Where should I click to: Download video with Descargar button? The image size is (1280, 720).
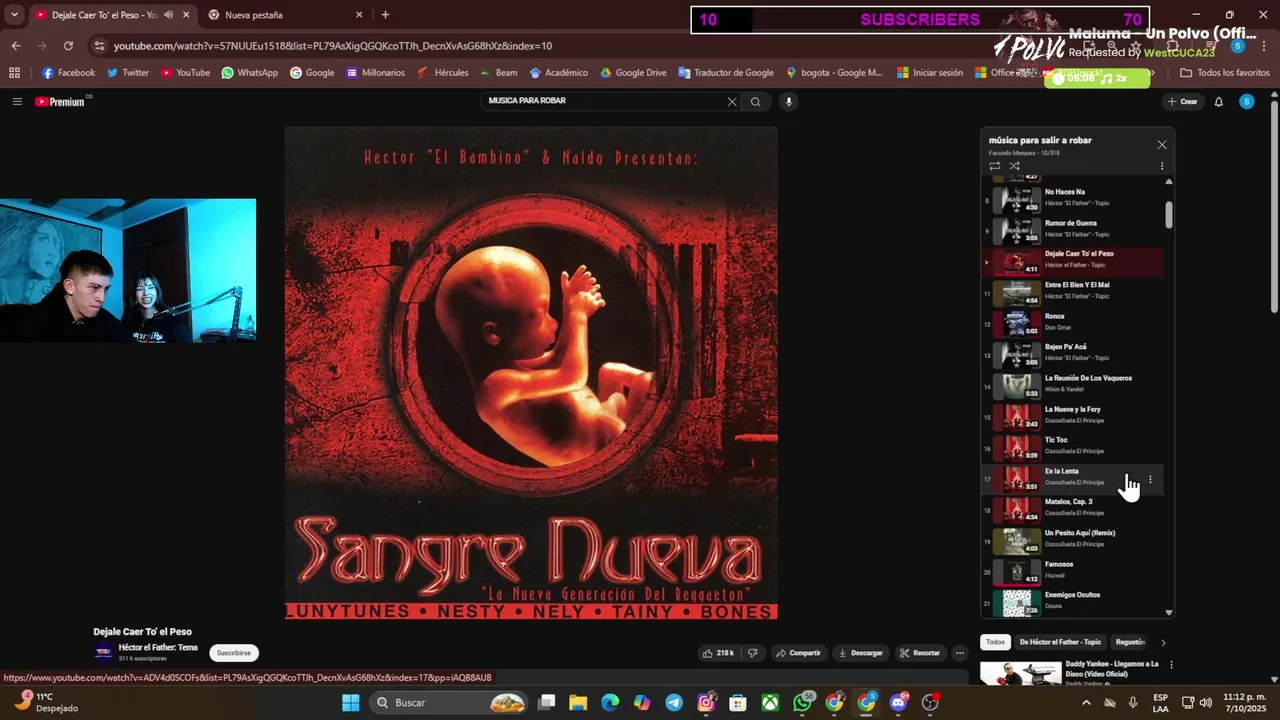click(860, 653)
